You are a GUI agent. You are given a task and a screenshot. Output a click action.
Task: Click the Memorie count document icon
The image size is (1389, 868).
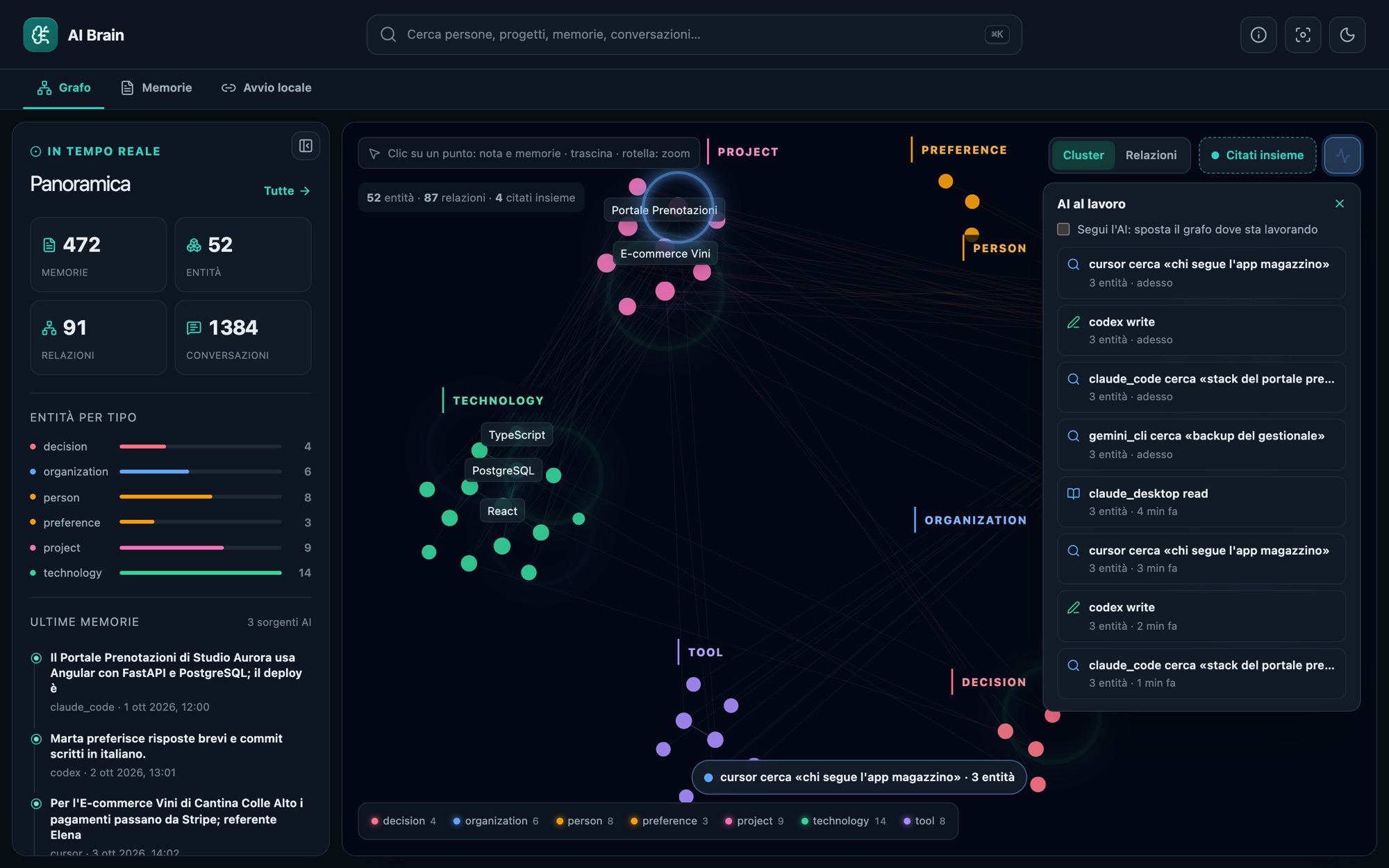coord(49,244)
